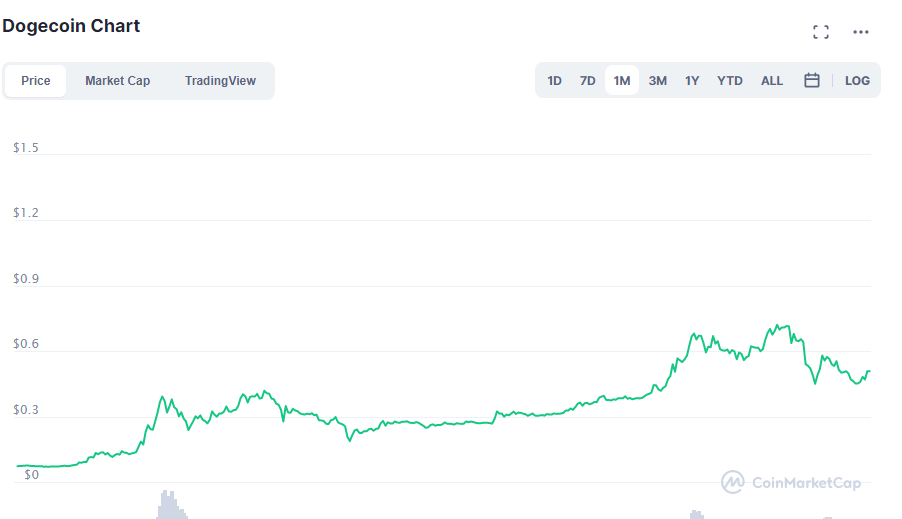
Task: Choose the 1M time range
Action: point(622,81)
